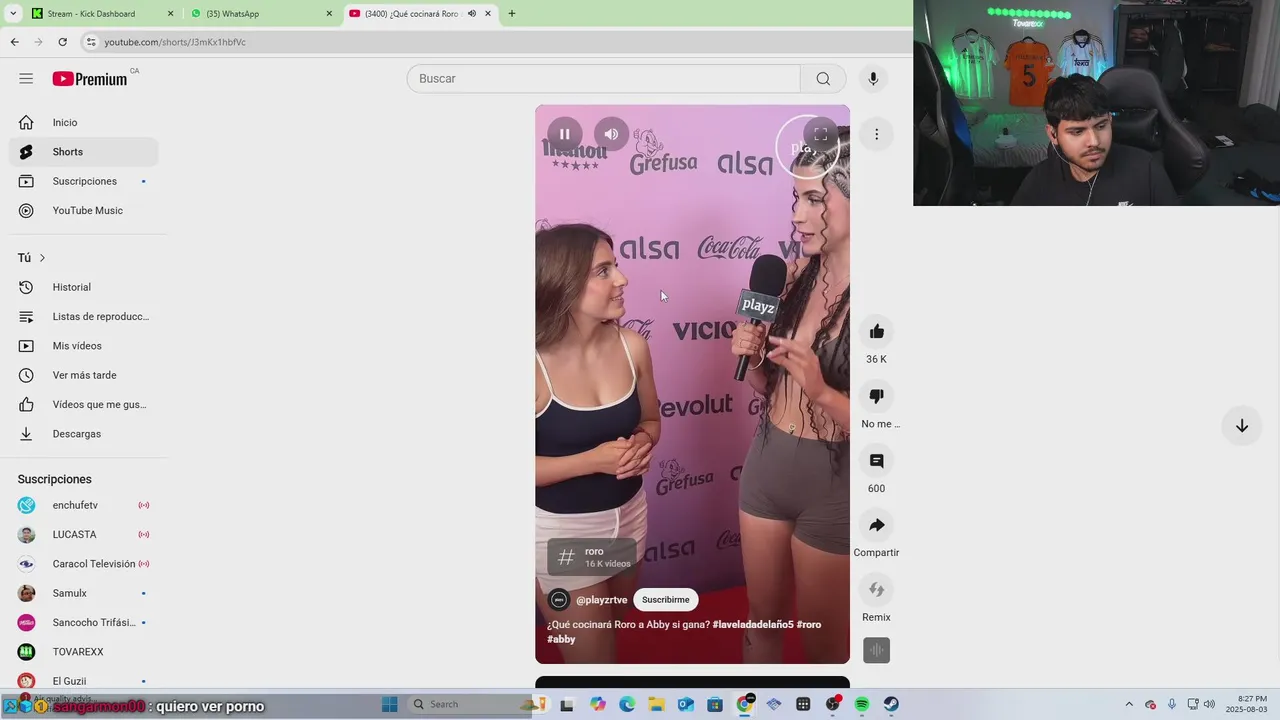Expand the Tú section chevron
Viewport: 1280px width, 720px height.
point(42,258)
